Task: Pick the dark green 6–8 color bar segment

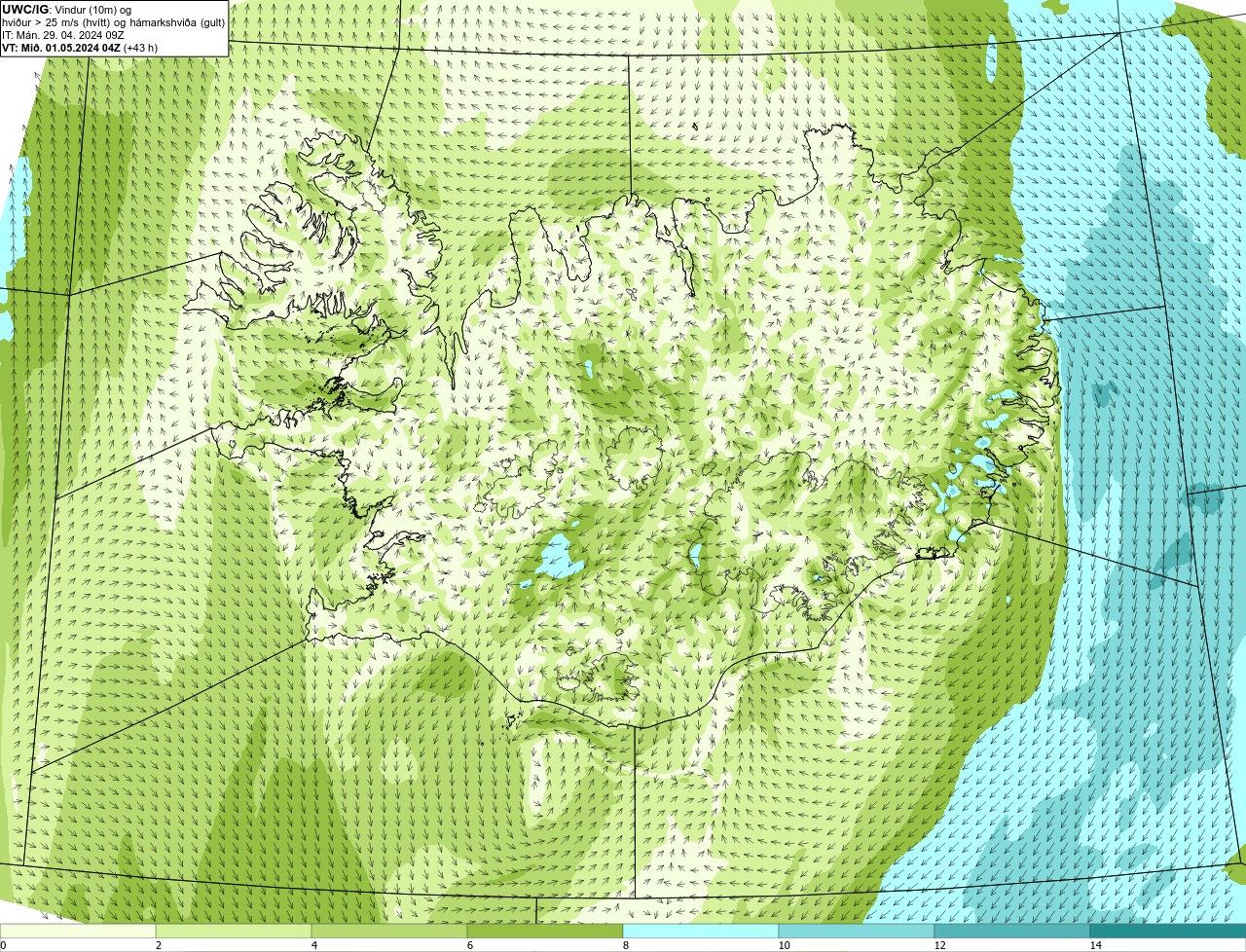Action: click(x=545, y=931)
